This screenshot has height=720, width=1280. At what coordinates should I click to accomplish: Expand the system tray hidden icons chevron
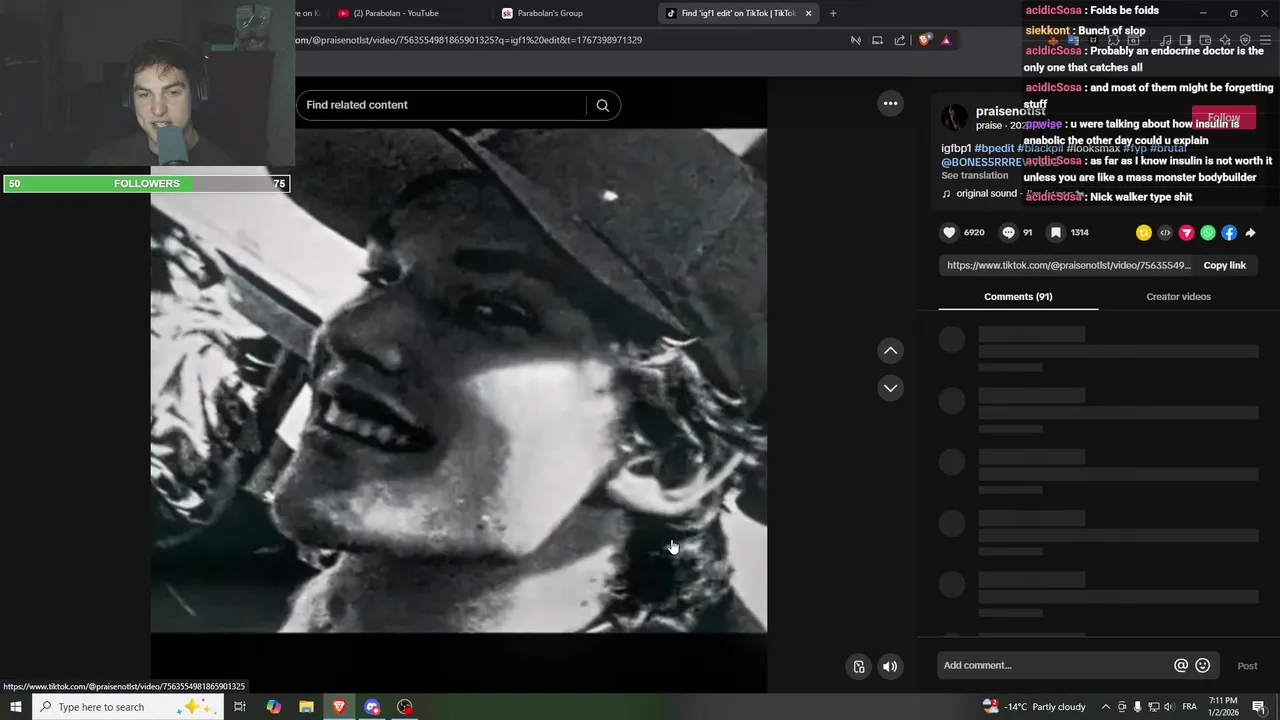point(1105,707)
